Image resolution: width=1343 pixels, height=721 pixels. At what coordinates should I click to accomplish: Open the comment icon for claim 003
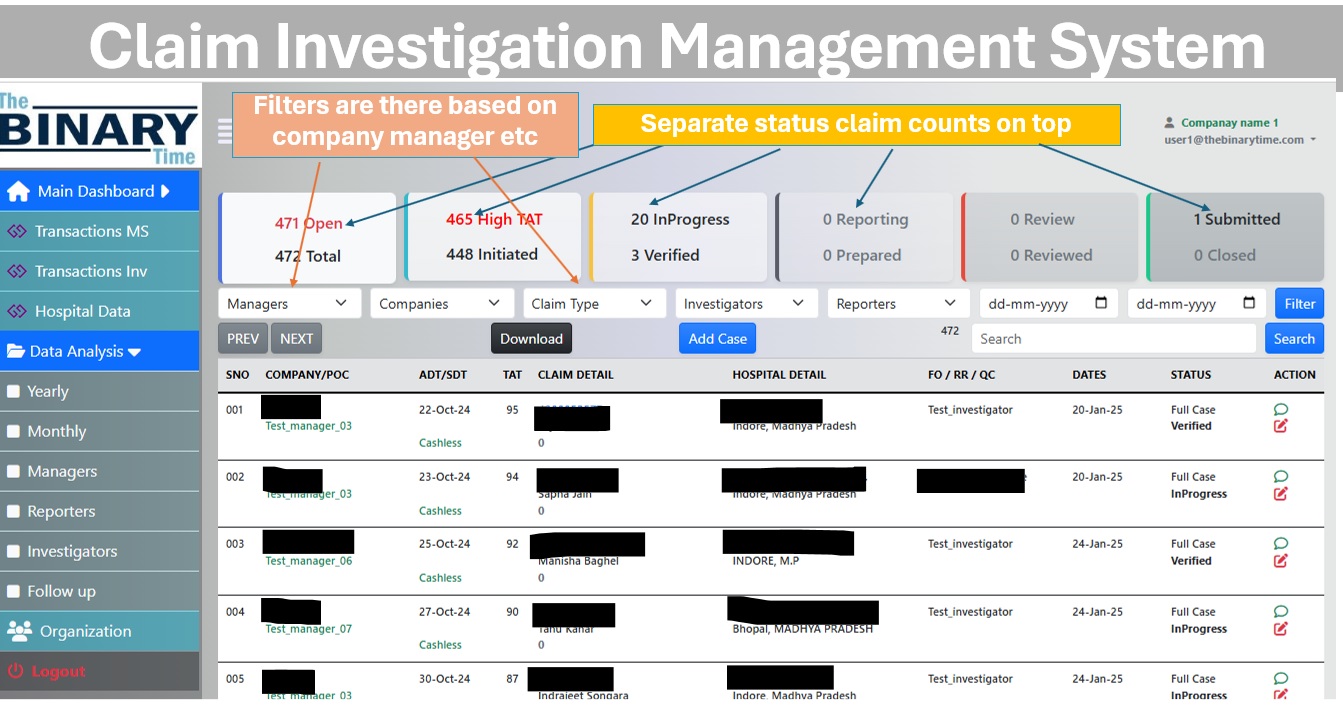click(1279, 541)
